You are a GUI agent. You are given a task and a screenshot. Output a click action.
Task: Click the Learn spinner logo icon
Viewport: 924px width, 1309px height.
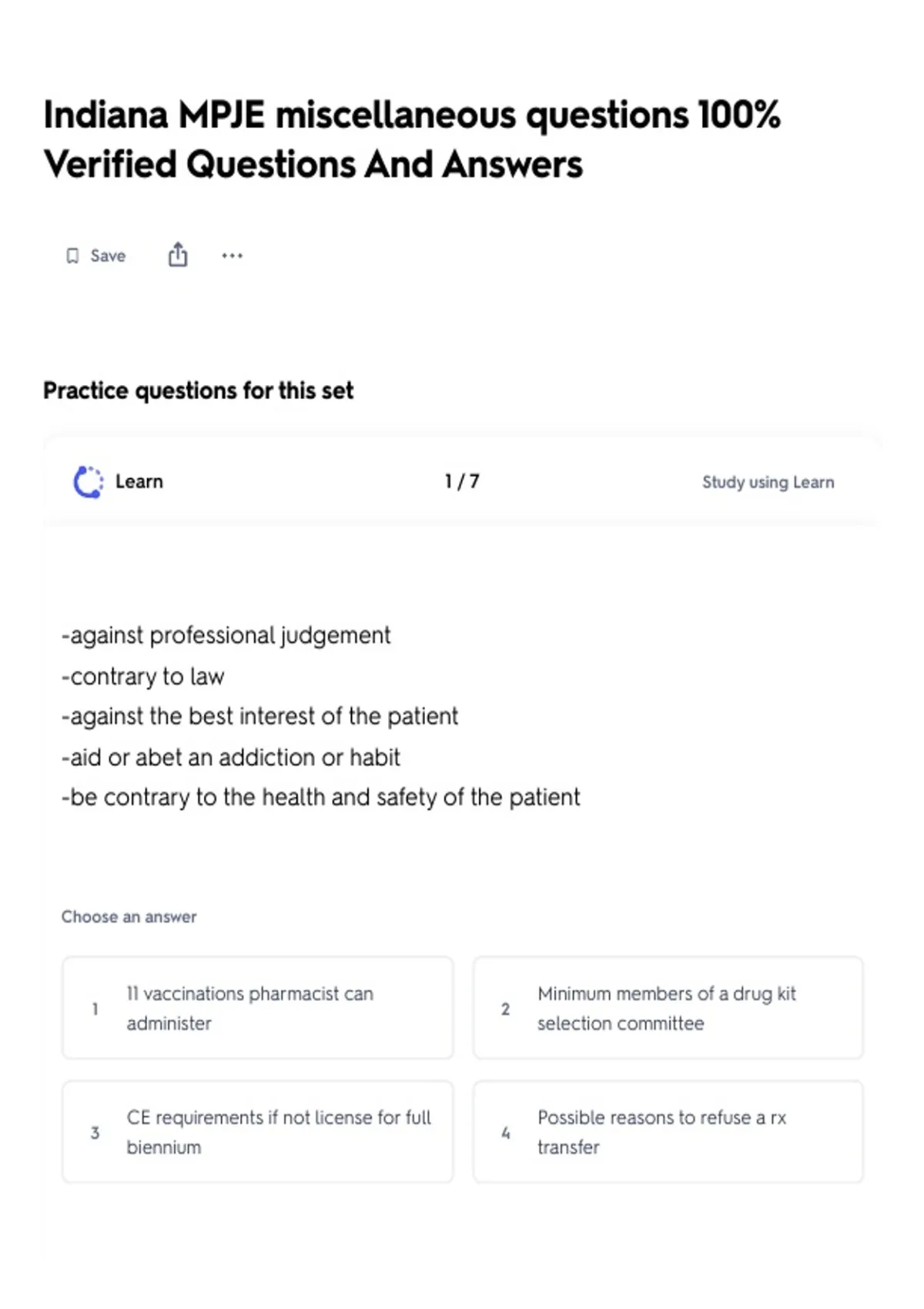88,482
